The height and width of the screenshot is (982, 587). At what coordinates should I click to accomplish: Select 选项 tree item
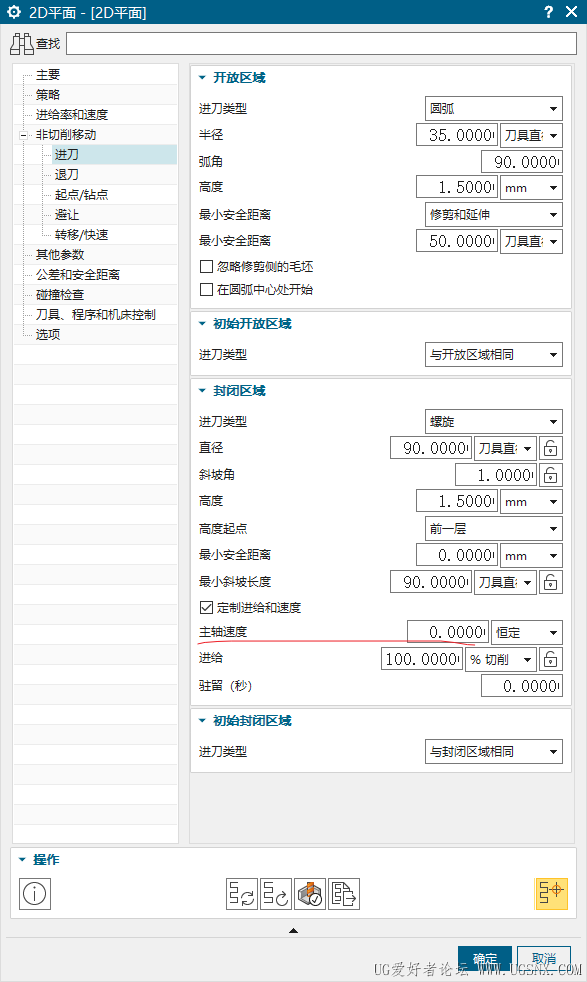[48, 335]
